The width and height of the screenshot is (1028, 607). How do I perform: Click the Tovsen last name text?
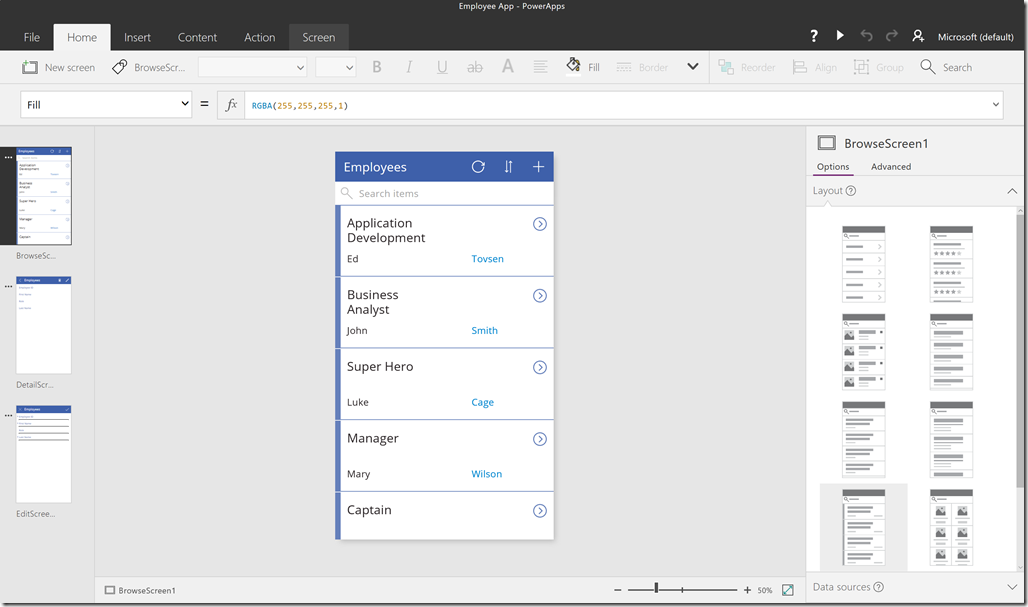(488, 259)
